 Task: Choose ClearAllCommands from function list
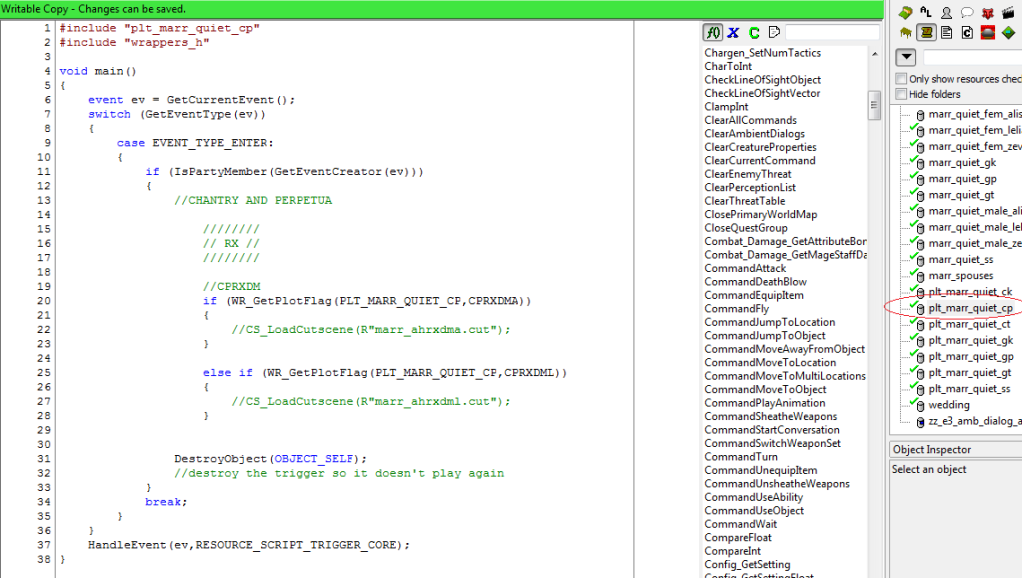pos(750,120)
